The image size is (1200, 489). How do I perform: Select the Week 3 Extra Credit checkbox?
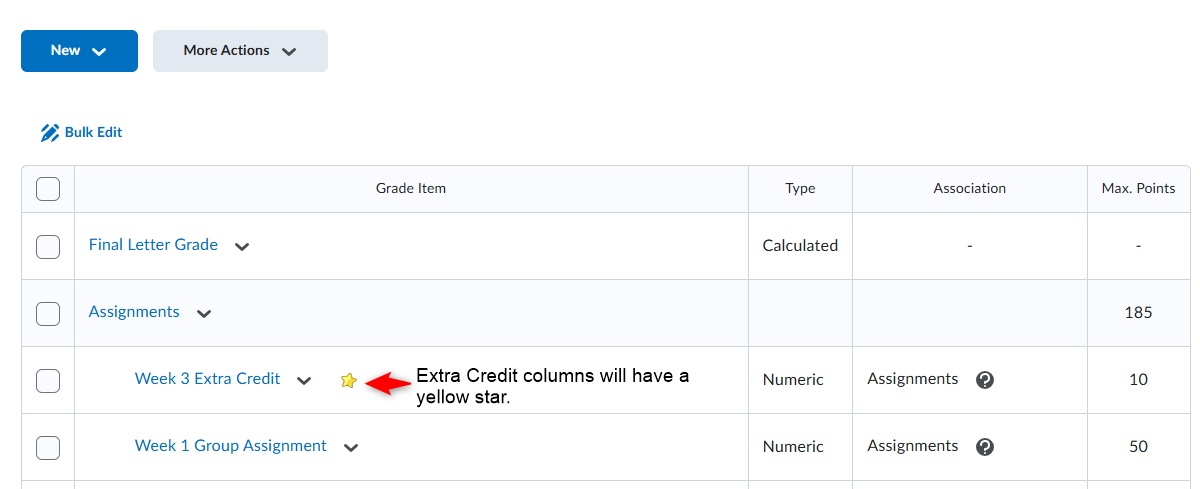coord(48,380)
